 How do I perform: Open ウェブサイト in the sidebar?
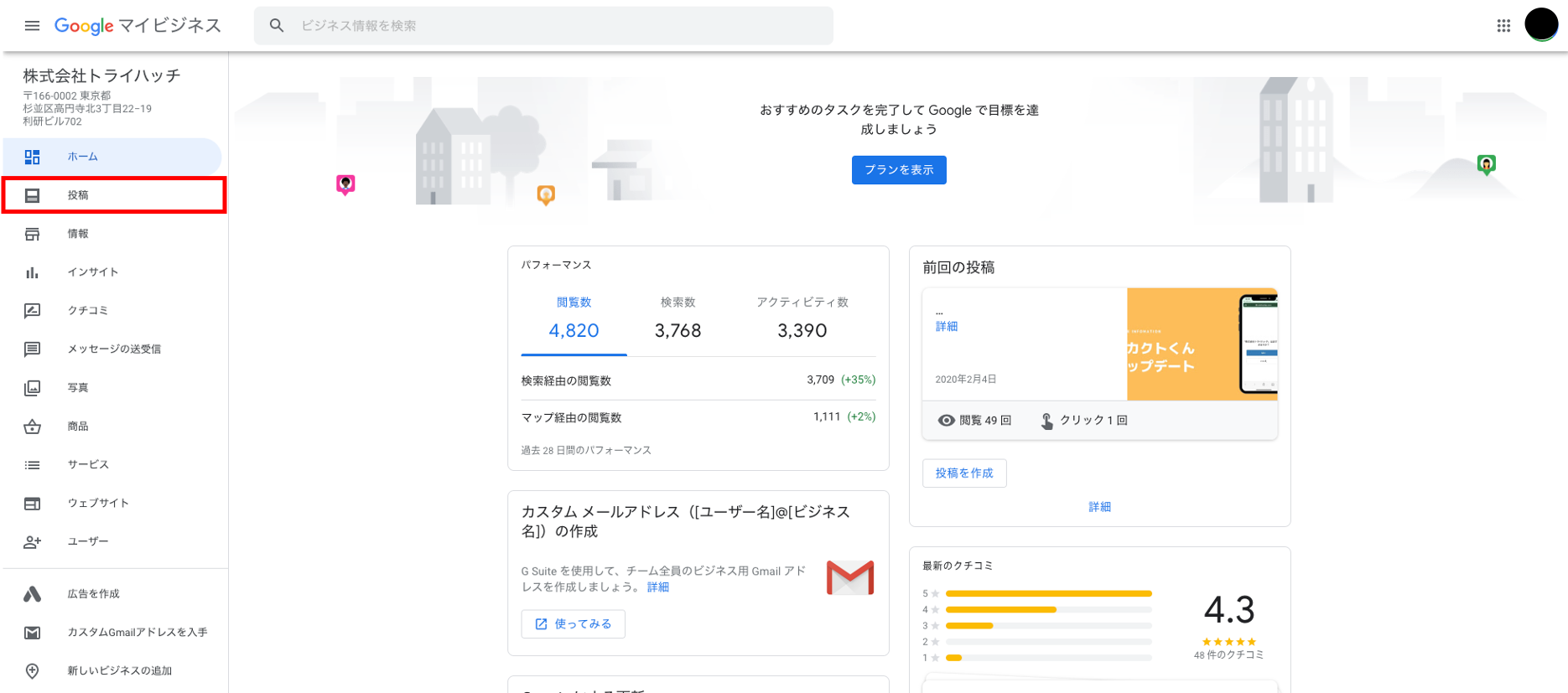click(112, 504)
